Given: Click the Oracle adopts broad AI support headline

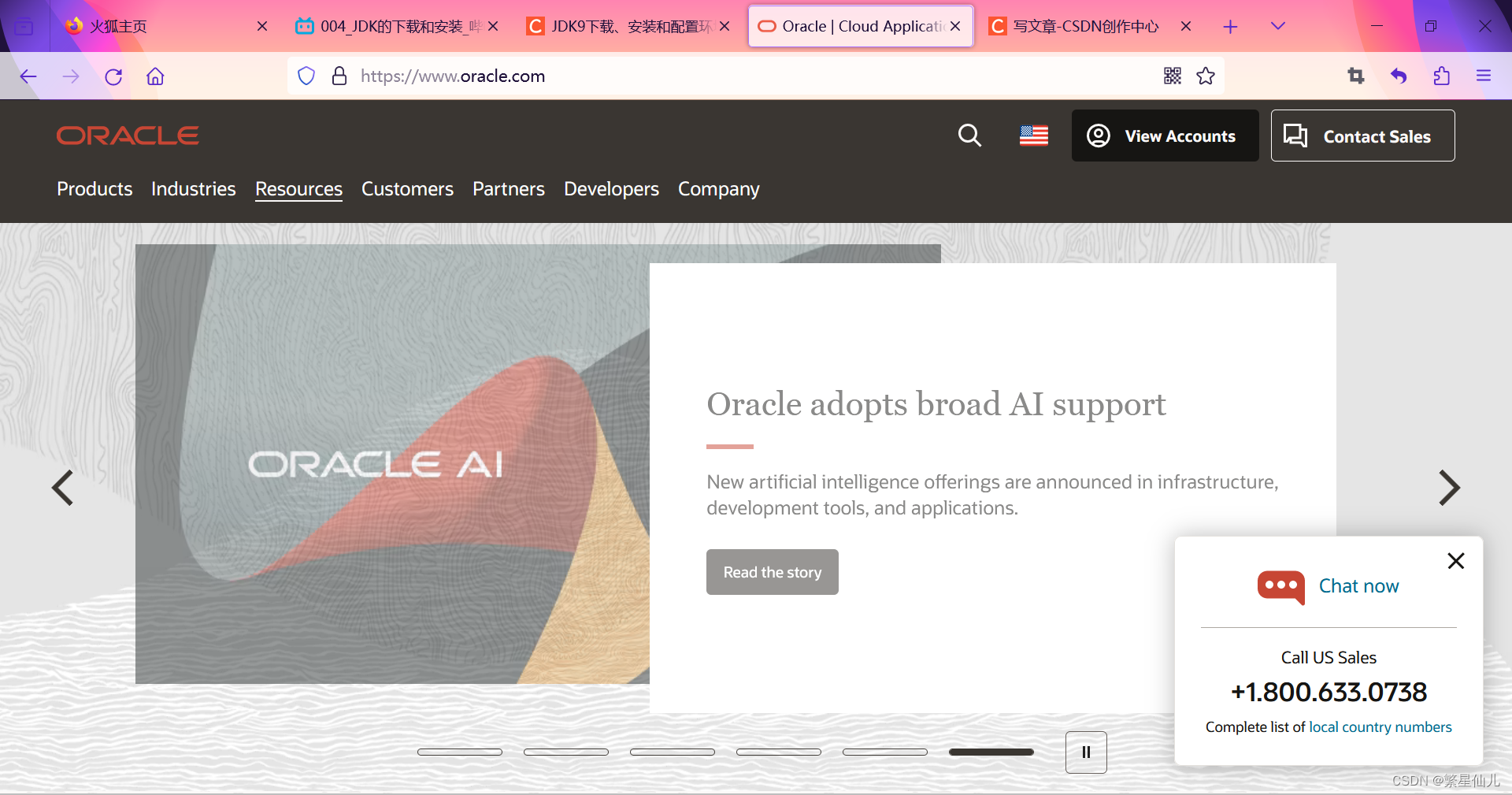Looking at the screenshot, I should coord(936,404).
